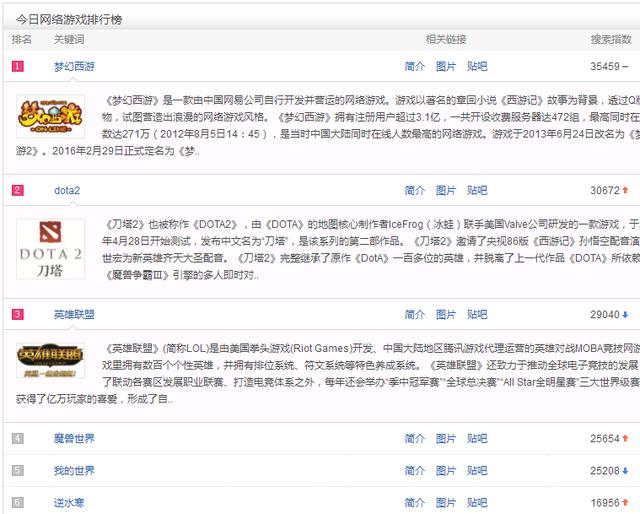Click the search index value 30672

tap(605, 190)
